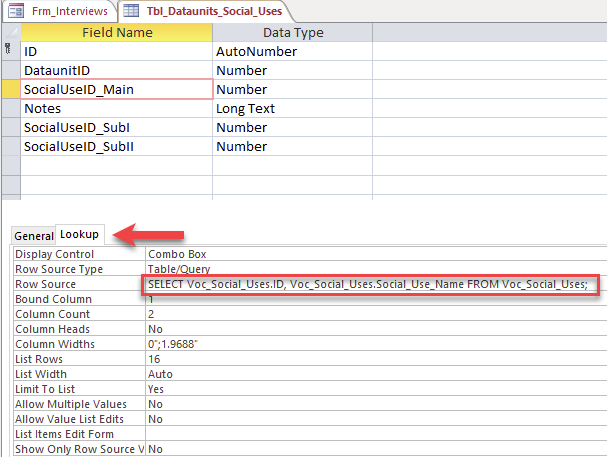Select the DataunitID field row

point(117,70)
